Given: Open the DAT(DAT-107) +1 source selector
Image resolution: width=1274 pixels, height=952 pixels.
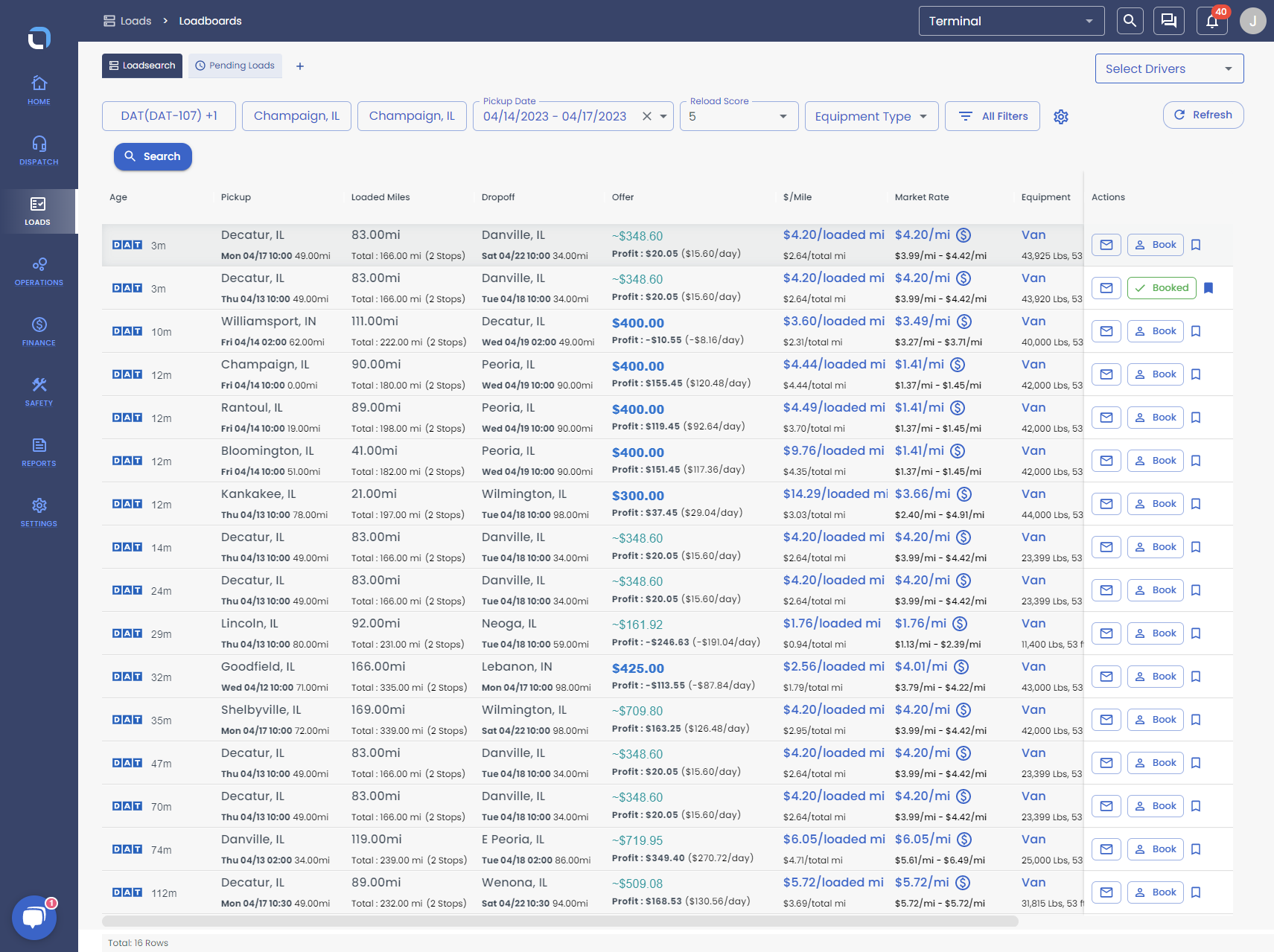Looking at the screenshot, I should (169, 116).
